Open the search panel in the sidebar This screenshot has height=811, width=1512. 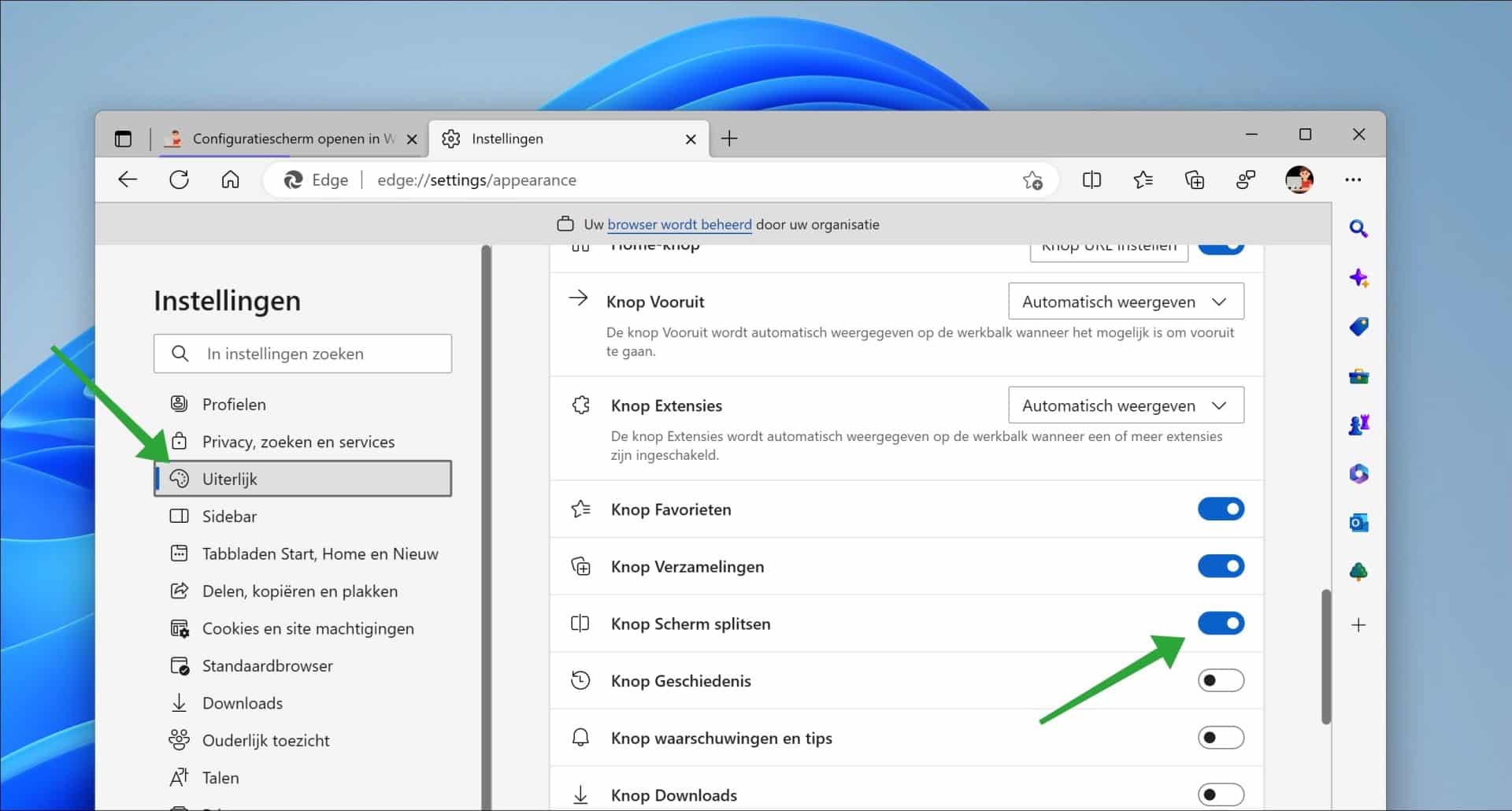[1358, 228]
